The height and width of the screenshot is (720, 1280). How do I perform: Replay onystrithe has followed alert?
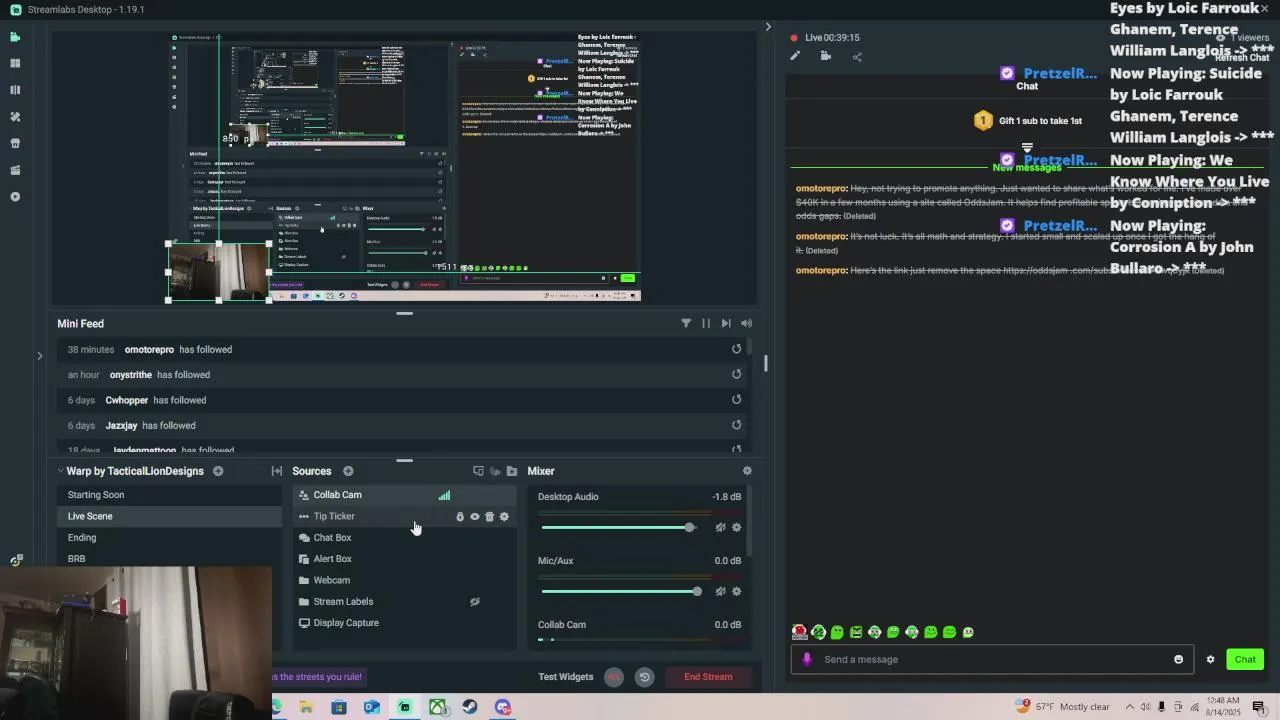[737, 374]
